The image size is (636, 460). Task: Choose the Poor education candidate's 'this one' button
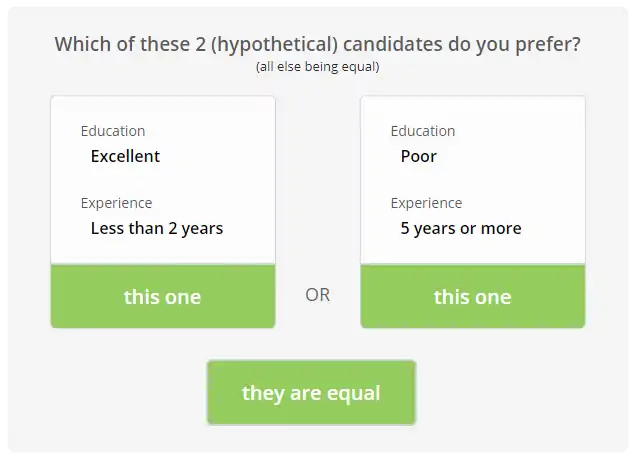tap(472, 297)
